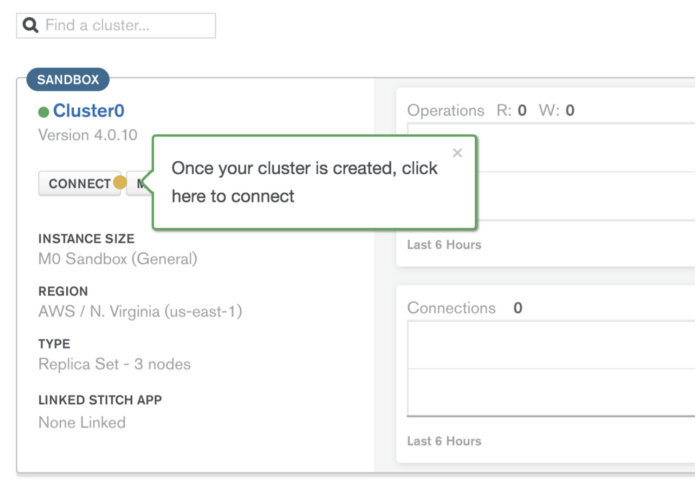Click Last 6 Hours under Connections chart
700x482 pixels.
444,441
